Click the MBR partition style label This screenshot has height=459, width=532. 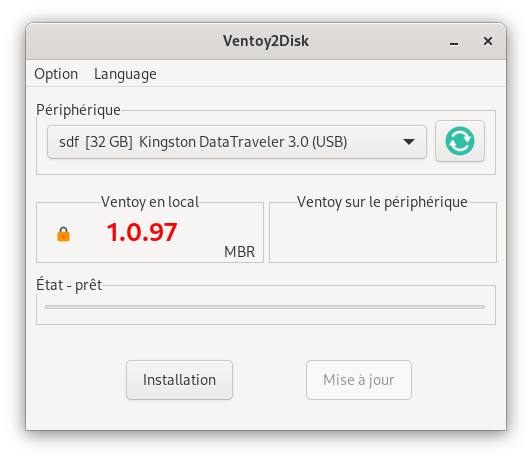(x=239, y=252)
